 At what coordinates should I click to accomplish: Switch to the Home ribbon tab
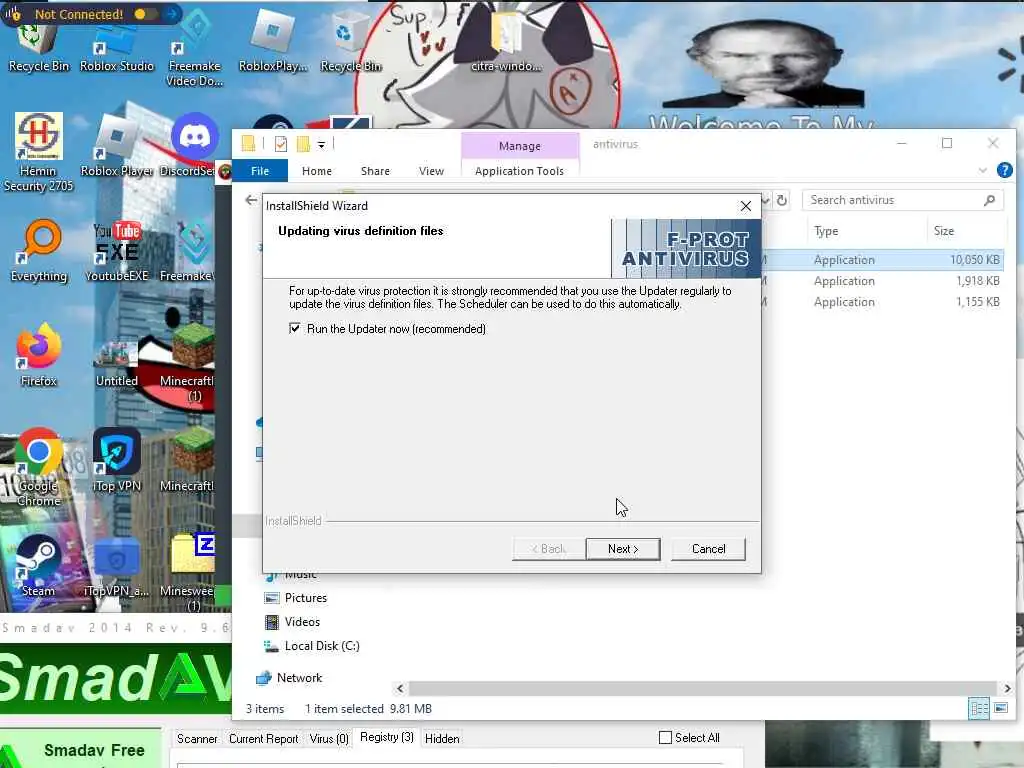click(317, 170)
